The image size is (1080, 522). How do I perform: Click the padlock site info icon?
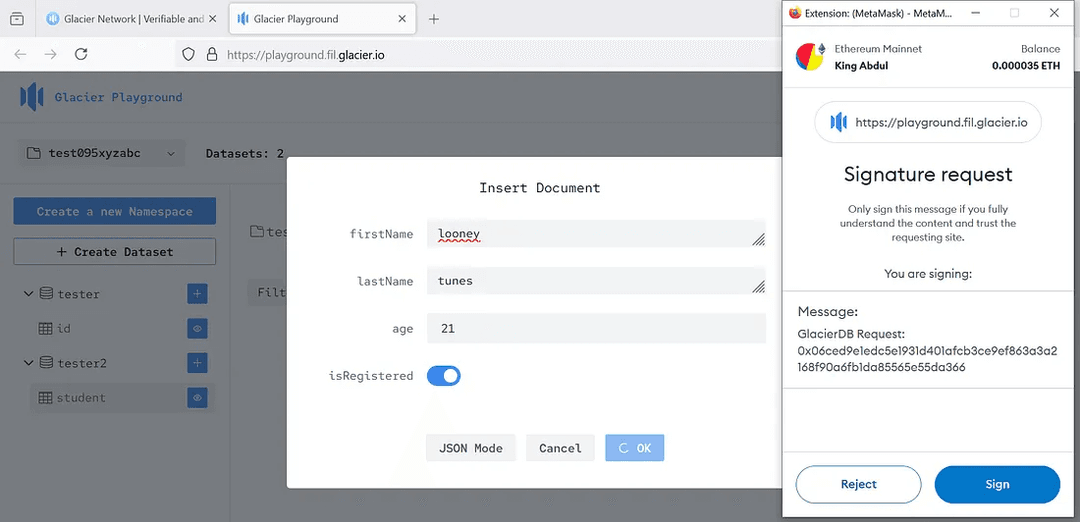(212, 54)
